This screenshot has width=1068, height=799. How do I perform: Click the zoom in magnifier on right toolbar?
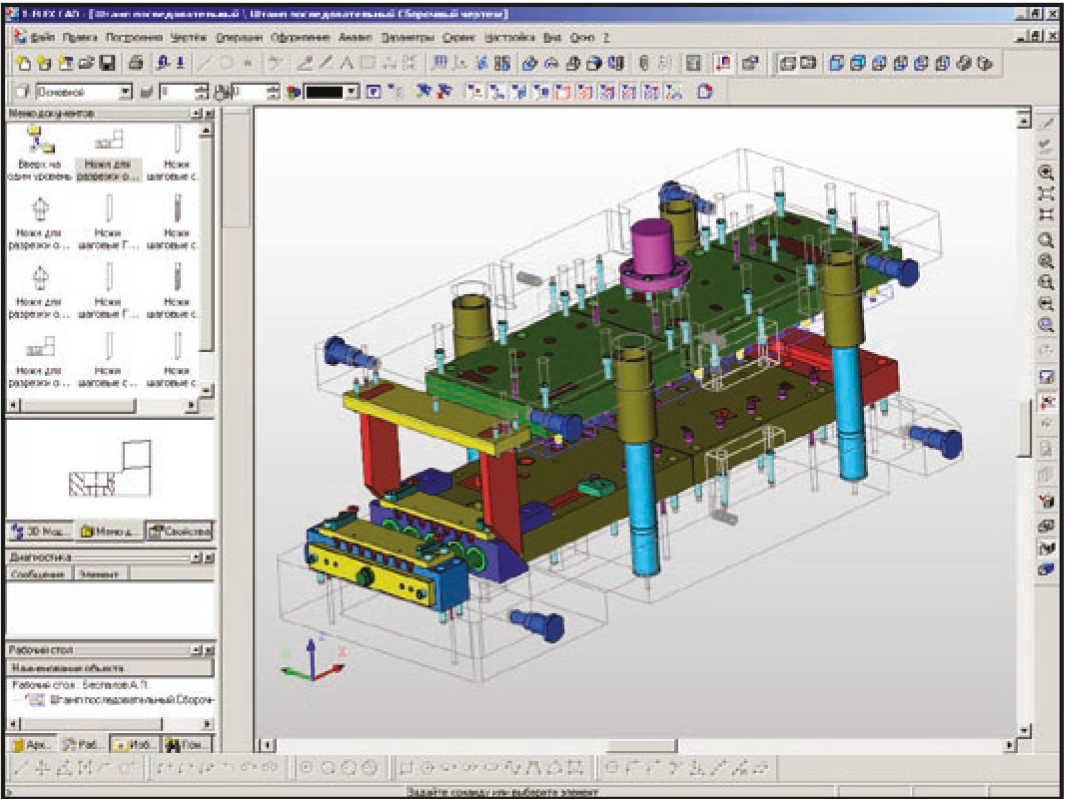click(x=1046, y=262)
